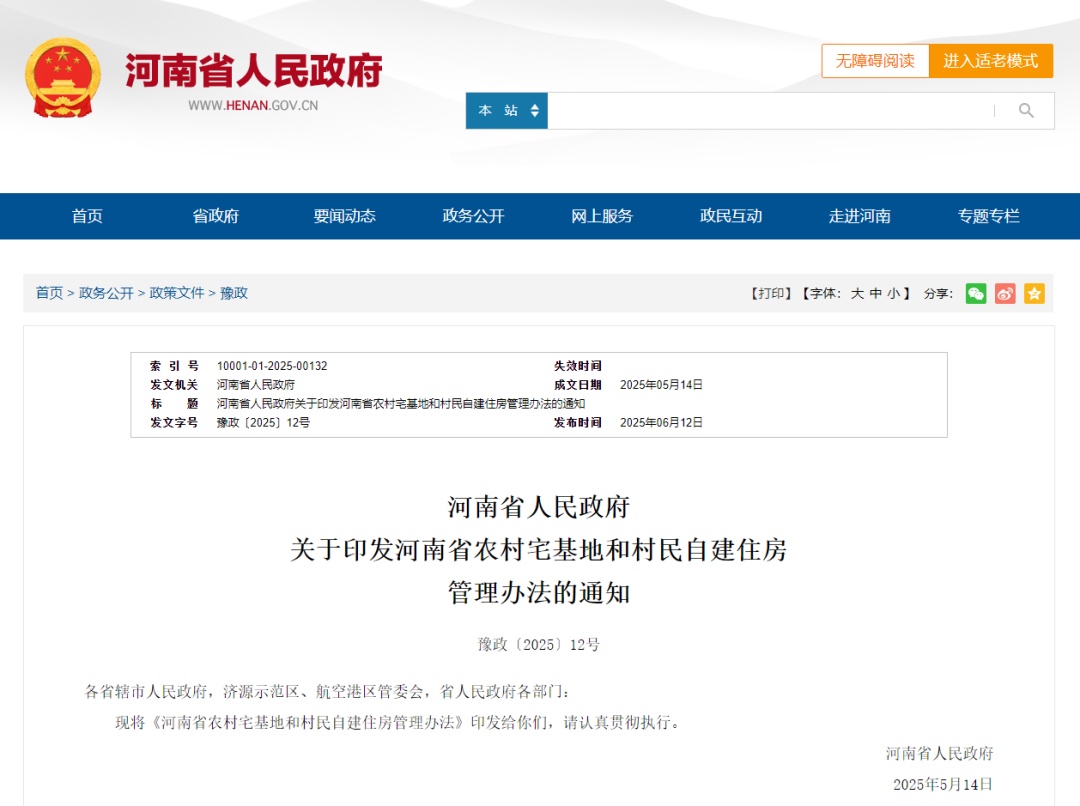Click the WeChat share icon
This screenshot has width=1080, height=806.
(x=975, y=293)
